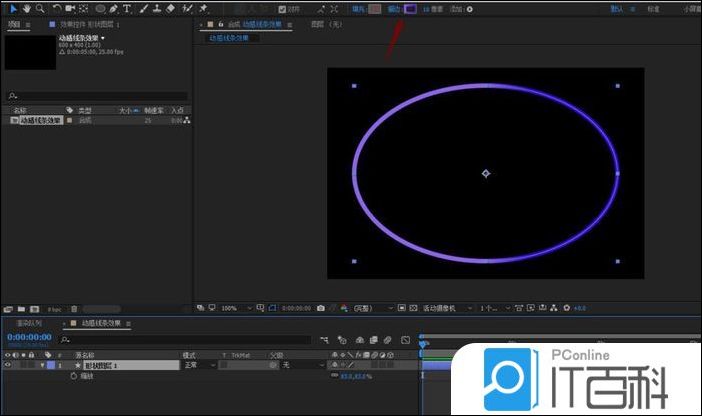Open the purple stroke color swatch

(x=410, y=8)
